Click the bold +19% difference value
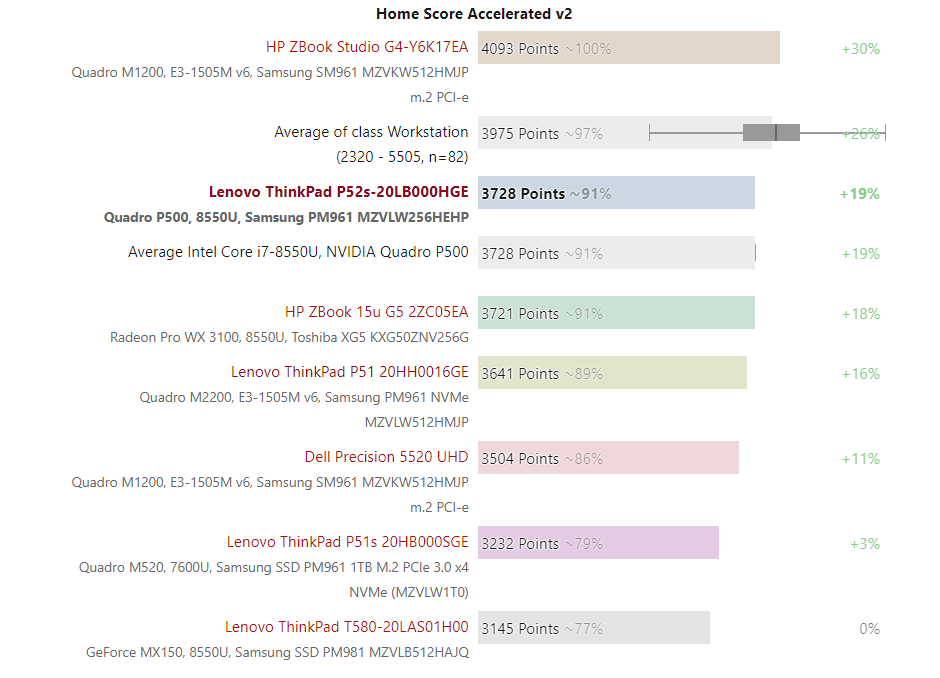This screenshot has height=678, width=940. point(860,194)
